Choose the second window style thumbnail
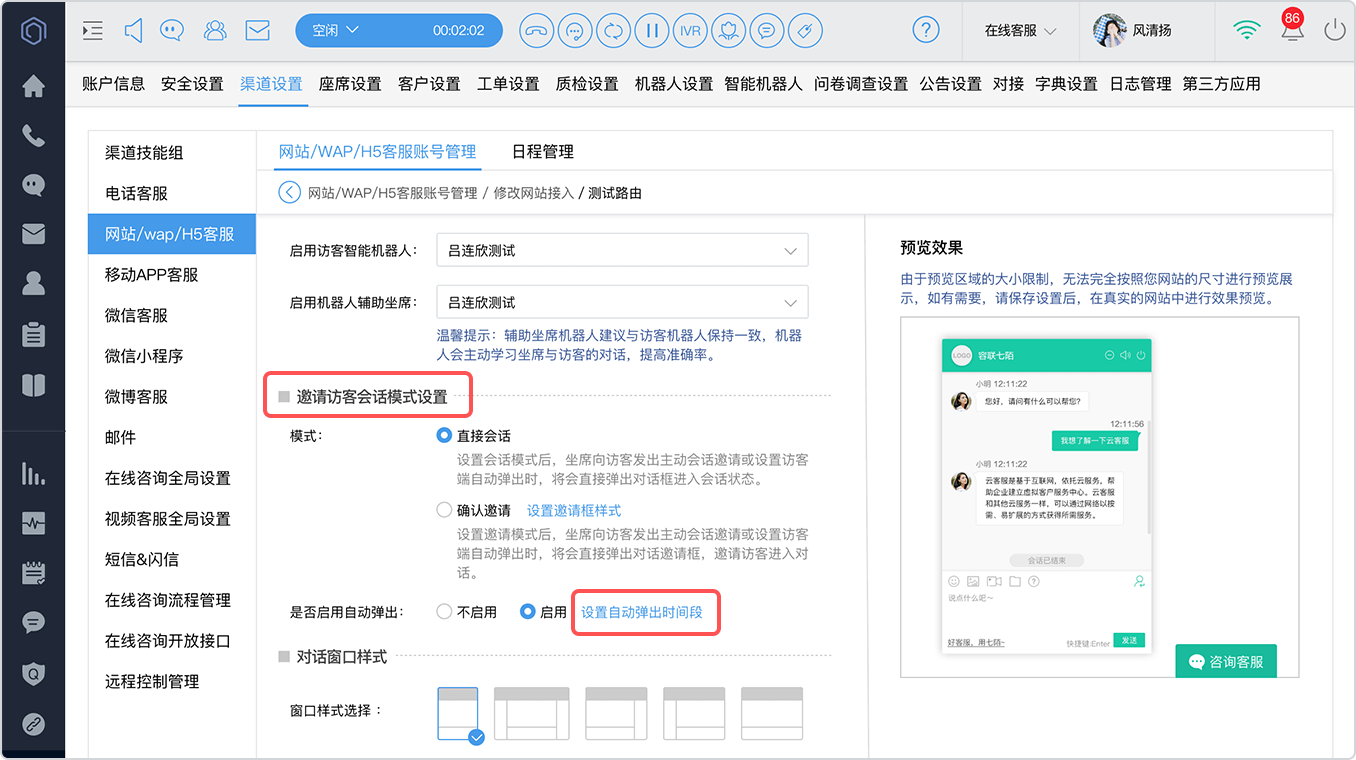The height and width of the screenshot is (760, 1356). click(531, 713)
